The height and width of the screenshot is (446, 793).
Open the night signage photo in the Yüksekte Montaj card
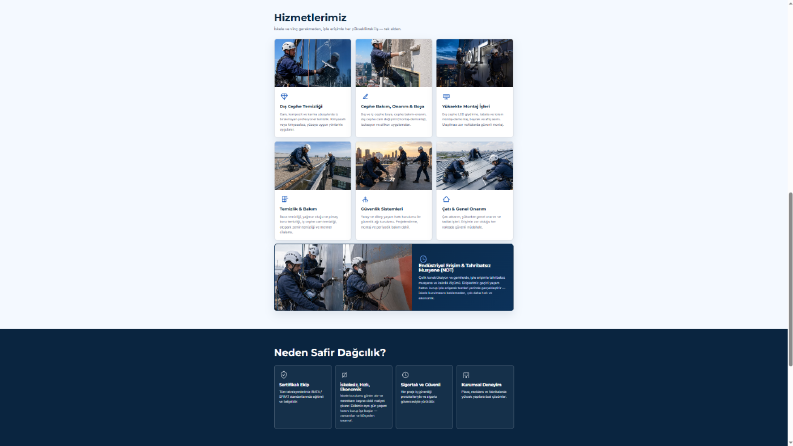point(474,63)
